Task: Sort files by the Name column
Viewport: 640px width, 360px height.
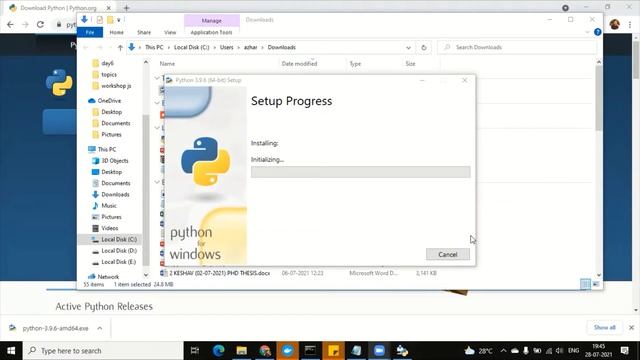Action: point(167,64)
